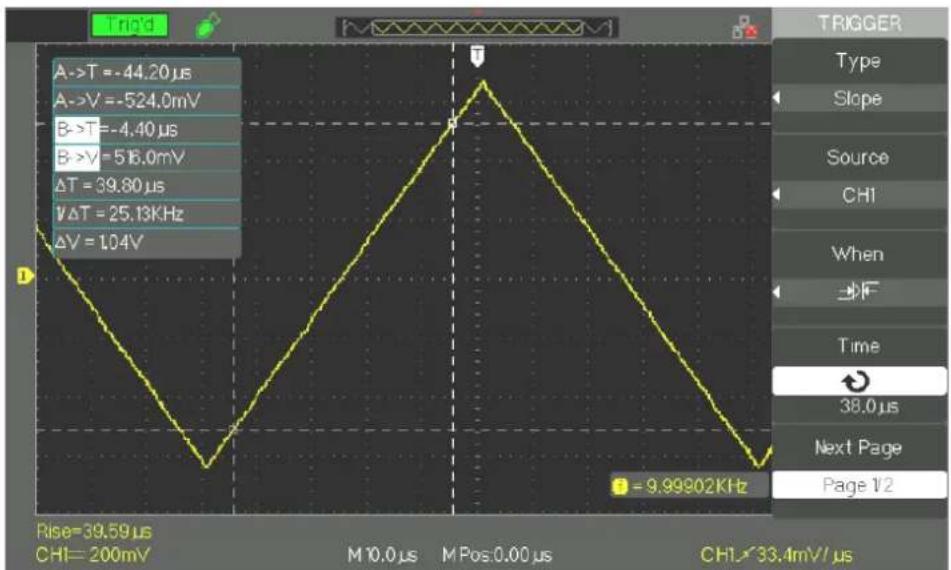Screen dimensions: 951x570
Task: Select the highlighted B->T cursor label
Action: (x=77, y=129)
